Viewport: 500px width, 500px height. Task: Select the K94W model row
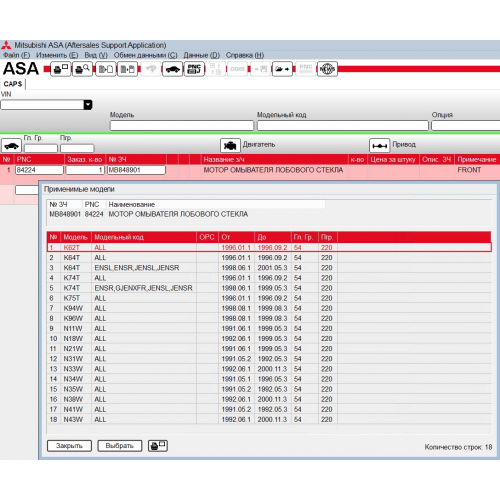269,308
